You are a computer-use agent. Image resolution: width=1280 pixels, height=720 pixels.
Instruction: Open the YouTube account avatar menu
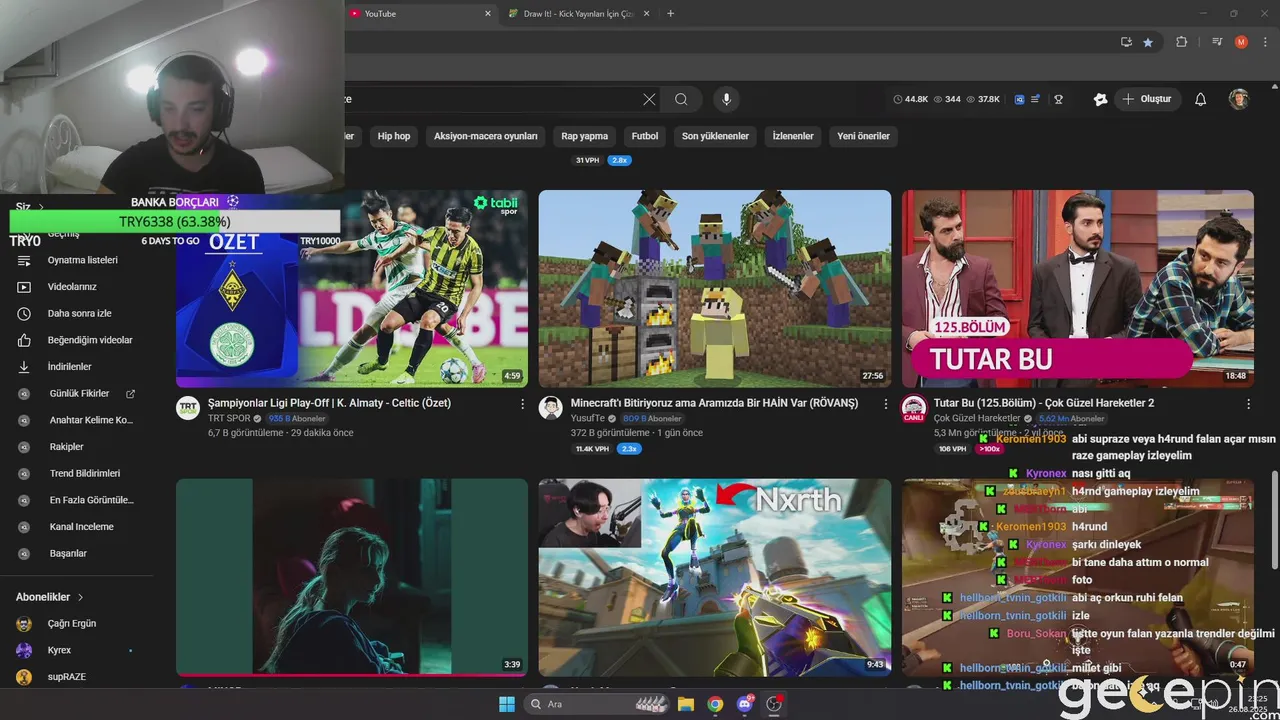coord(1239,99)
